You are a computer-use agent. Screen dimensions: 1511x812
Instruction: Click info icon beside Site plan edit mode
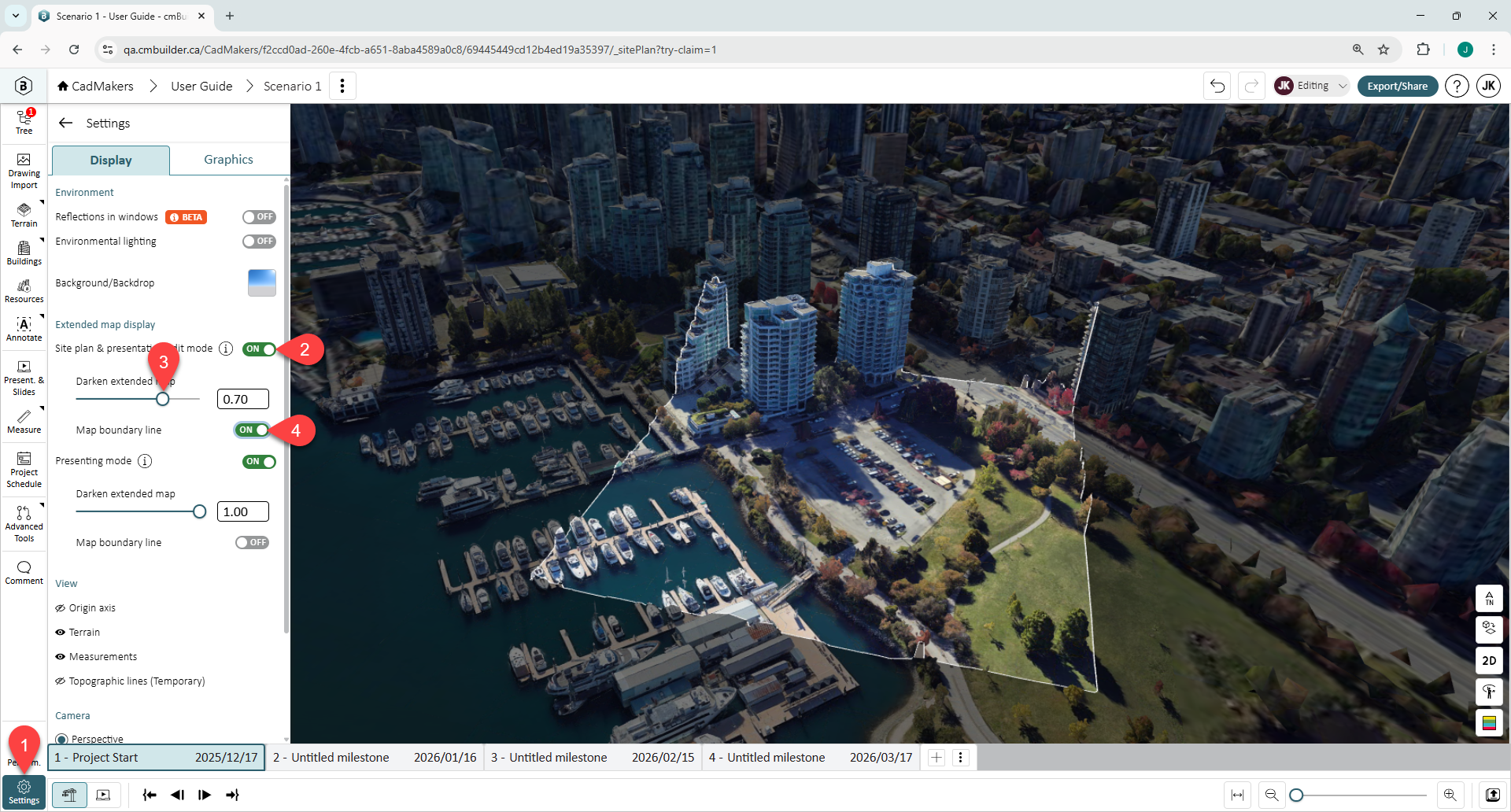[x=226, y=349]
